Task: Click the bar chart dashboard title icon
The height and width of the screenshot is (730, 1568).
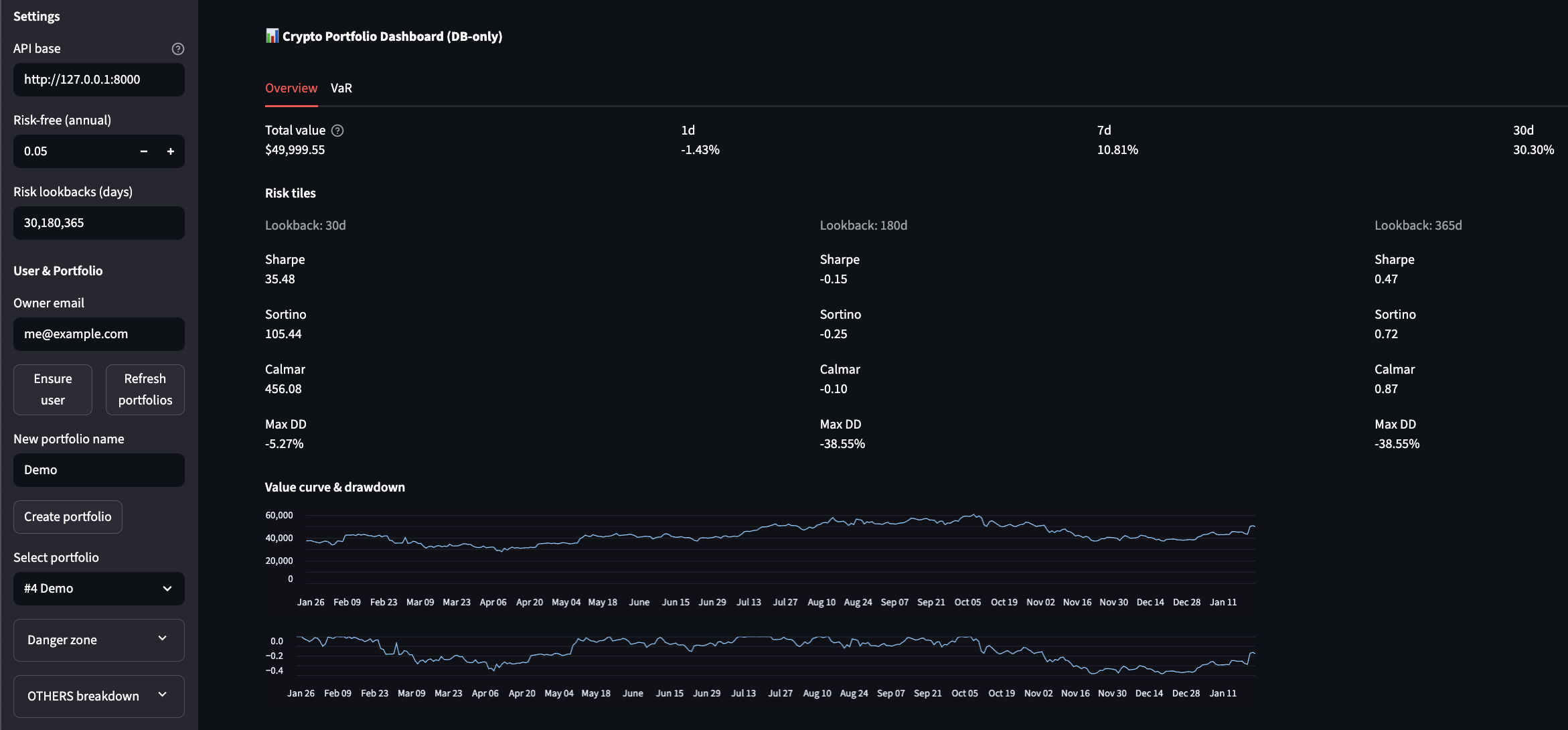Action: [x=272, y=36]
